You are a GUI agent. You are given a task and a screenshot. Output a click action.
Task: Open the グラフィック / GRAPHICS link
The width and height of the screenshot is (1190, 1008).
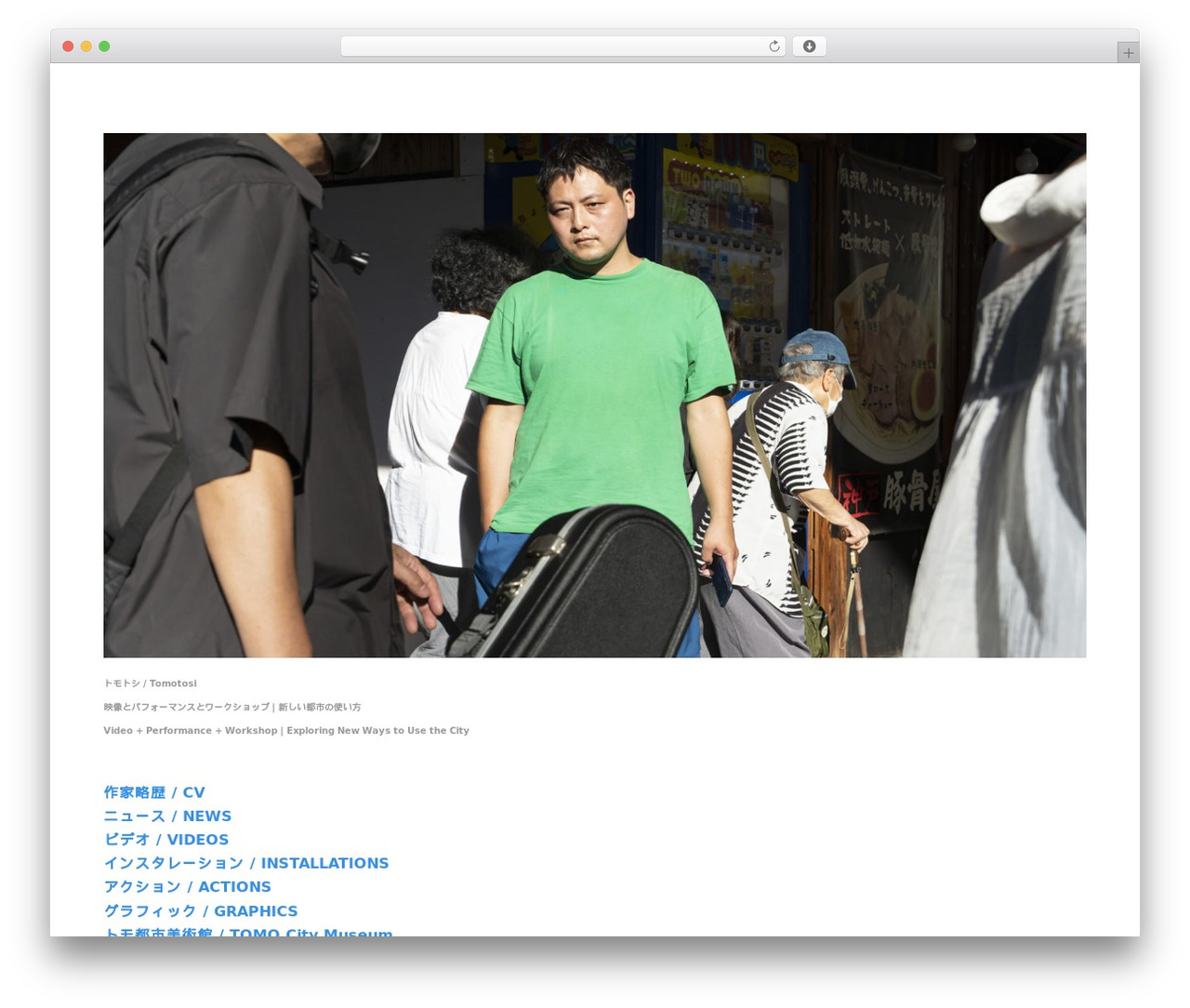click(201, 911)
